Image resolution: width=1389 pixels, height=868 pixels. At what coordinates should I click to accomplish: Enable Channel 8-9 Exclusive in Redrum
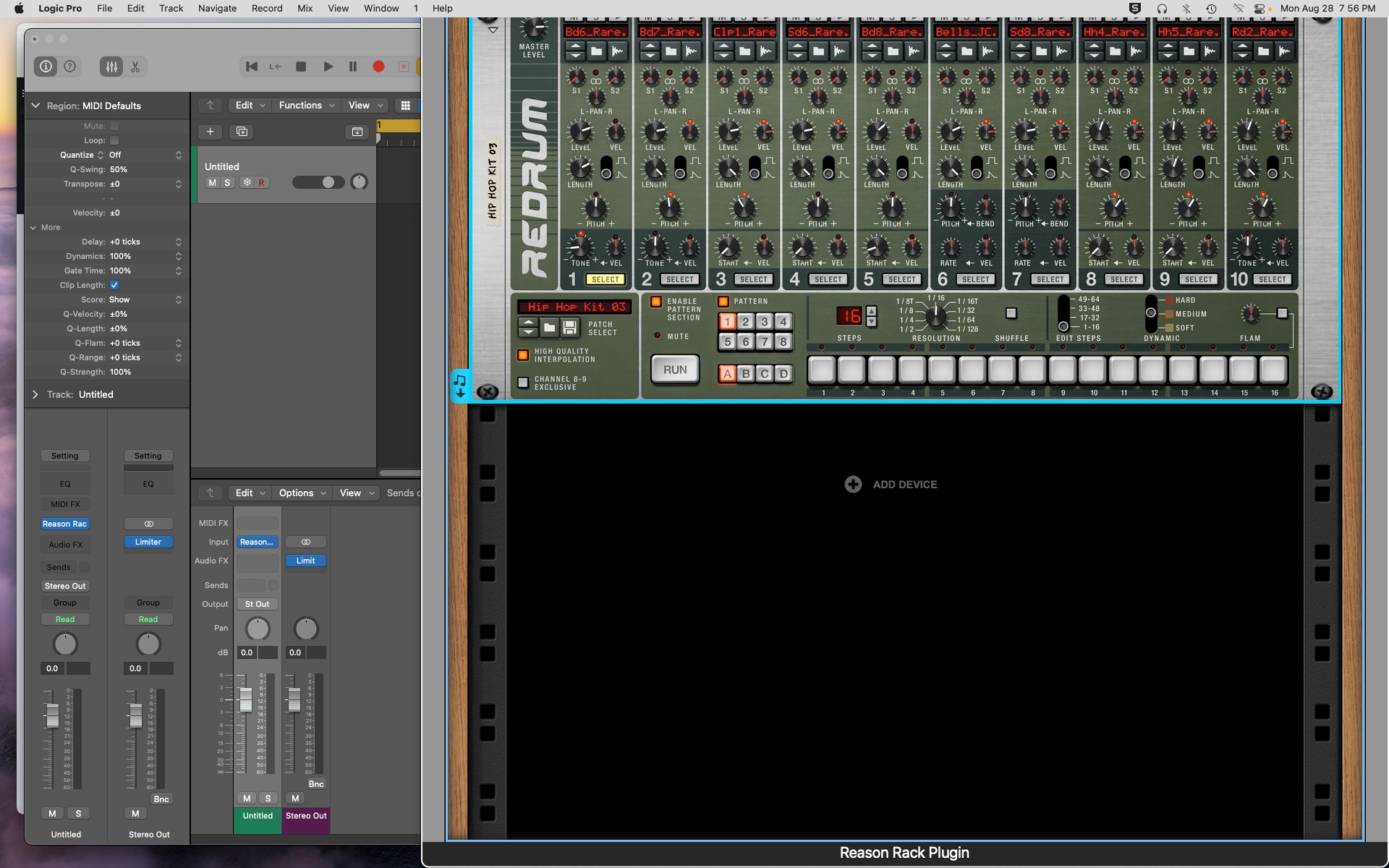(x=523, y=383)
